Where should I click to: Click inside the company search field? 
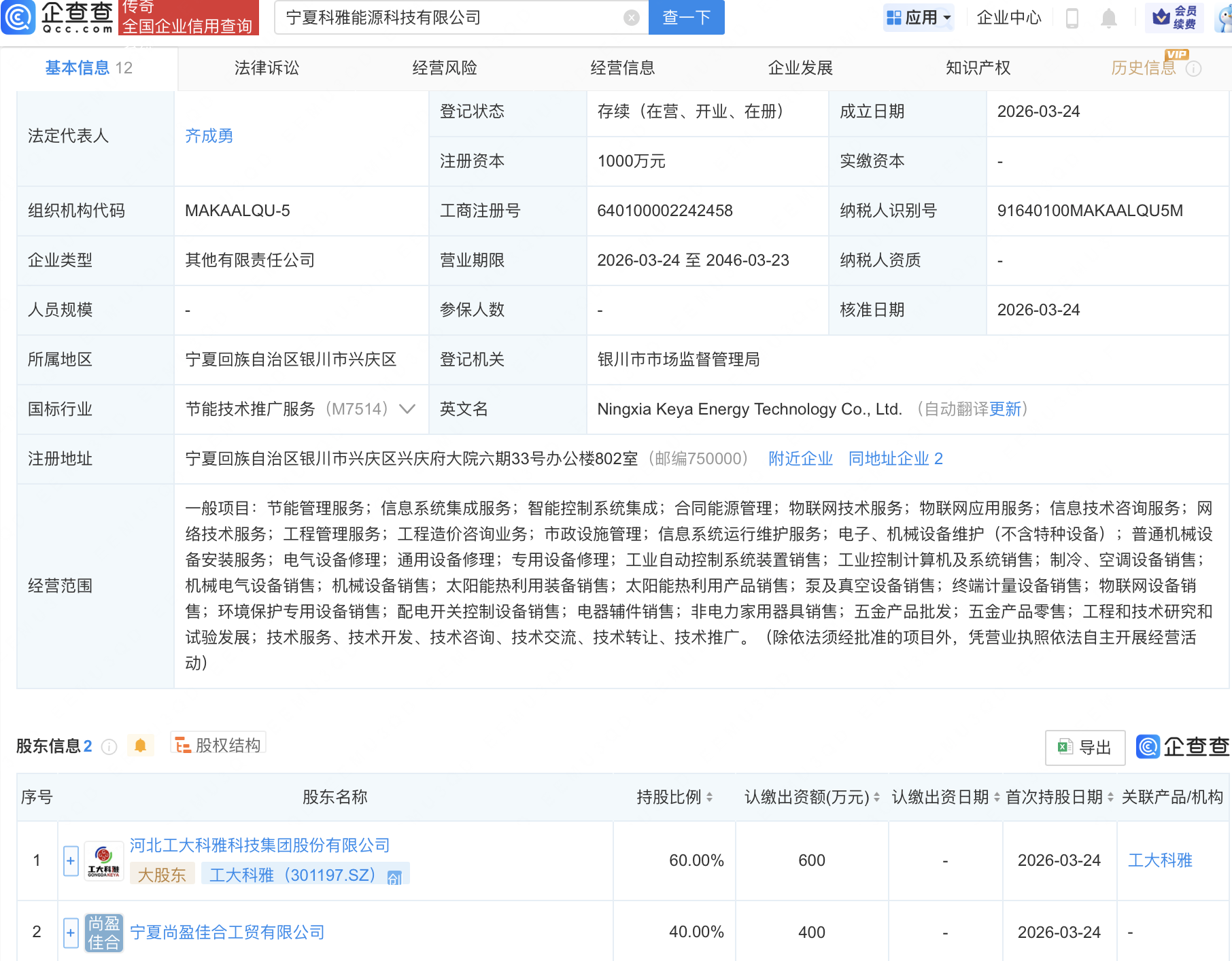[456, 17]
